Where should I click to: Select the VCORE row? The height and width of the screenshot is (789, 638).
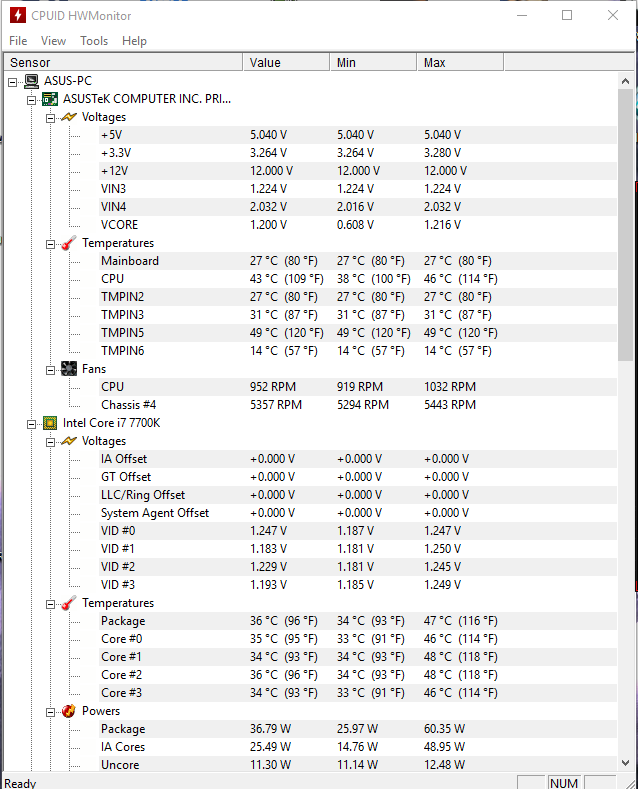tap(358, 225)
